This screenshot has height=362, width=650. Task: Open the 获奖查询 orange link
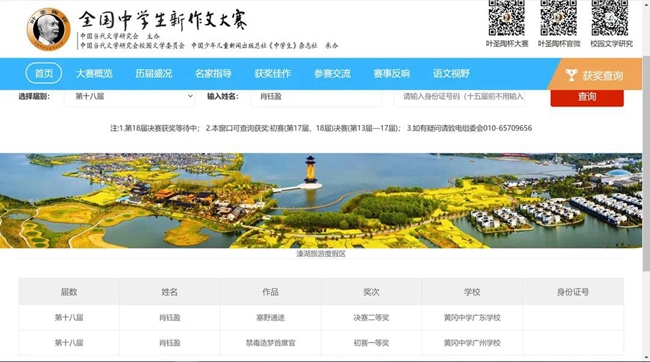pyautogui.click(x=595, y=75)
